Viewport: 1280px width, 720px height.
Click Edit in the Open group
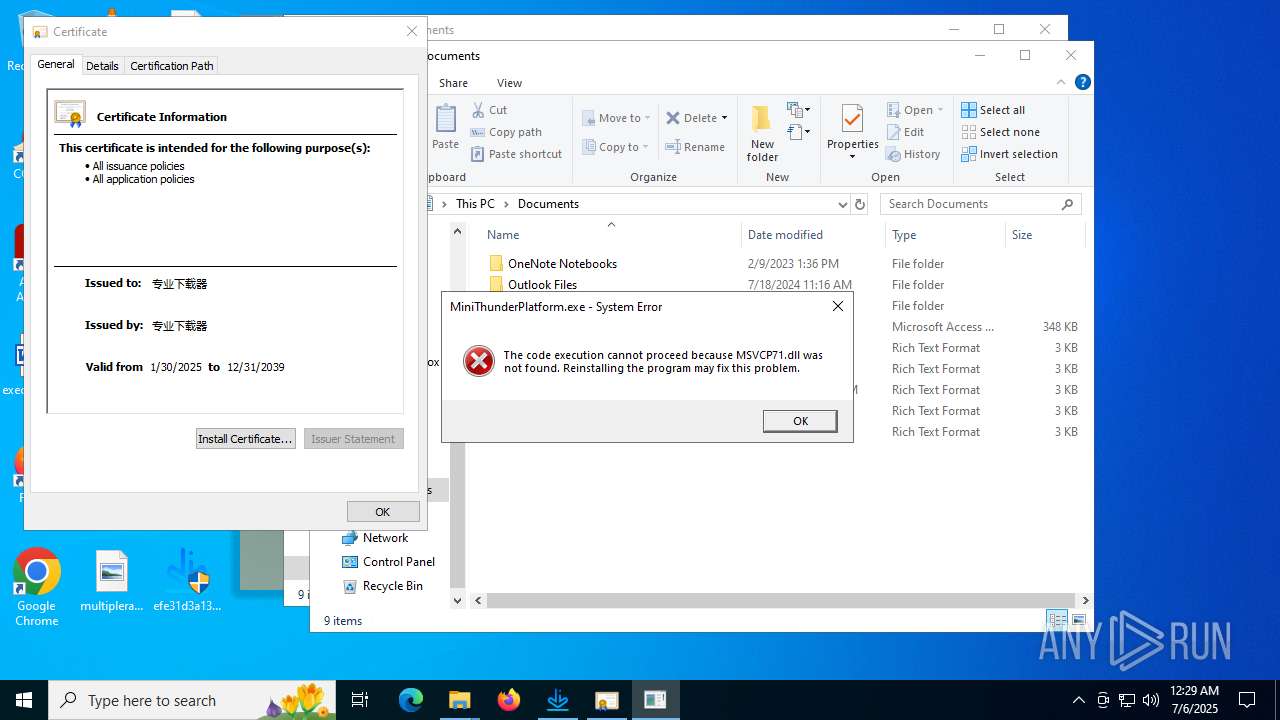906,132
